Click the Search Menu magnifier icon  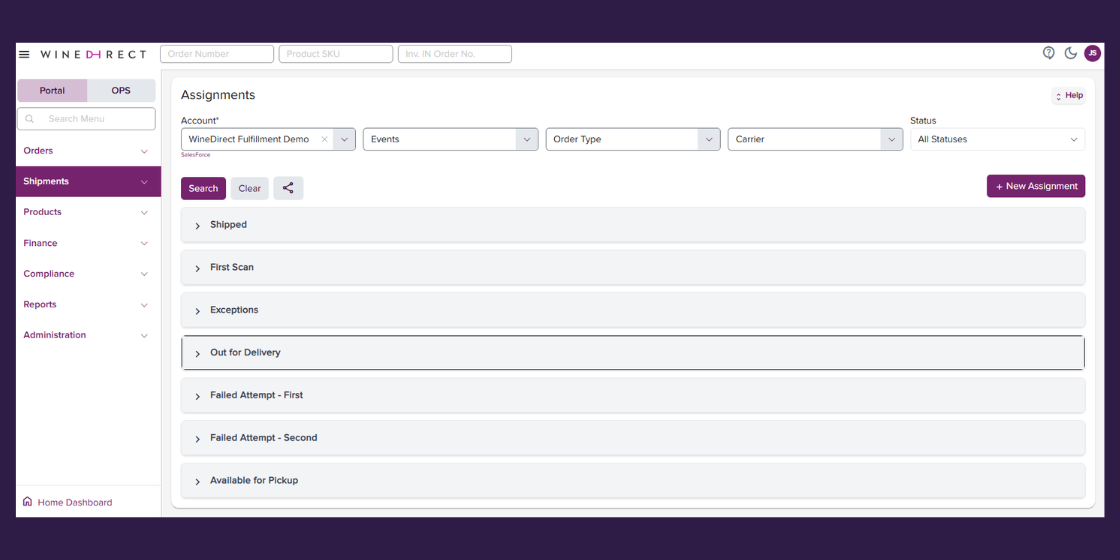click(29, 119)
